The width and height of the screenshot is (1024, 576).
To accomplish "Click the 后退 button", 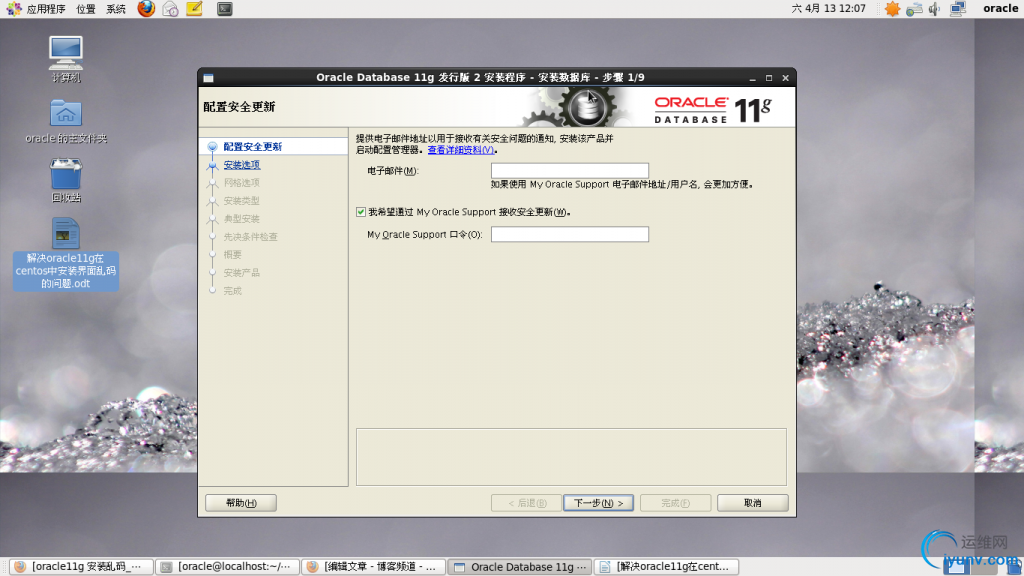I will pos(527,503).
